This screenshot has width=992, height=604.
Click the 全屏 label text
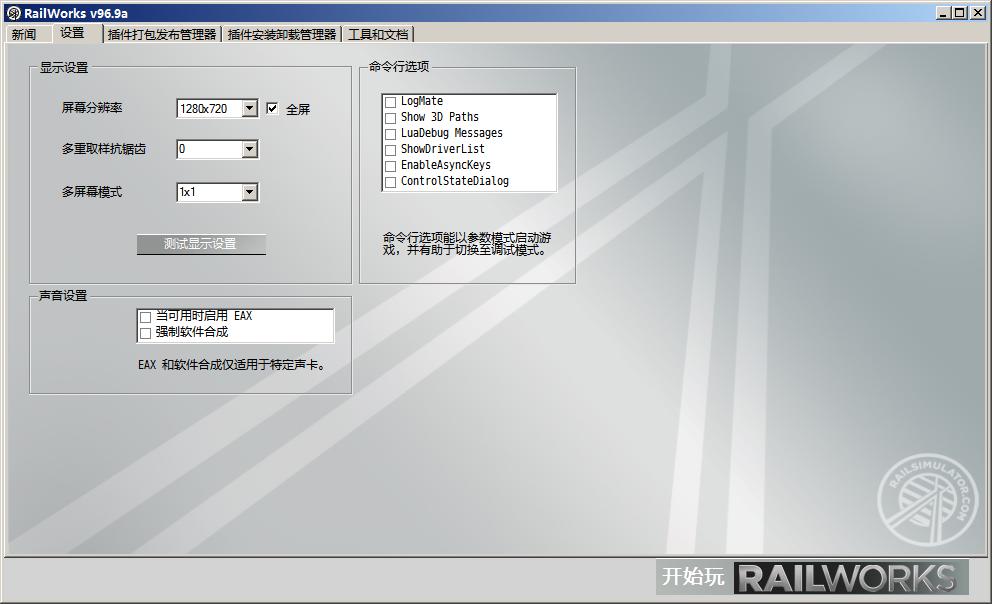tap(298, 109)
